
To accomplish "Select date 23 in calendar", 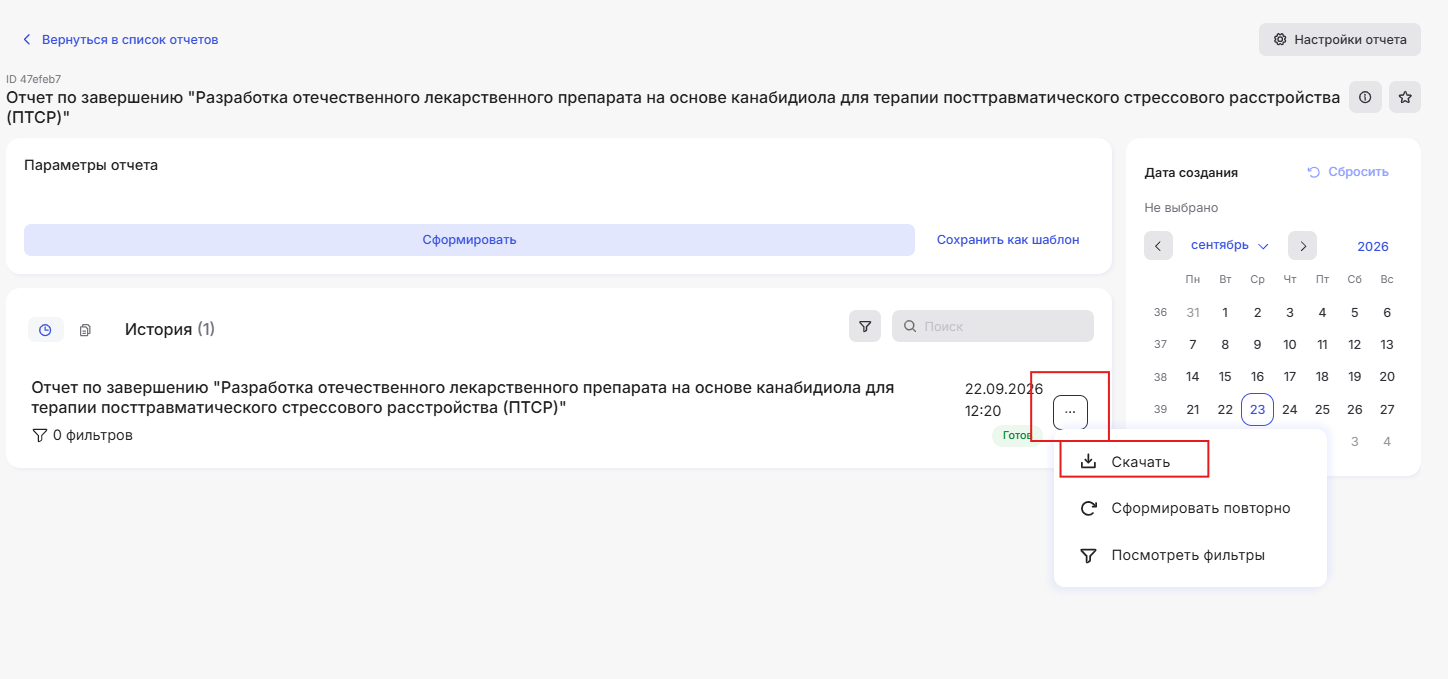I will click(1257, 409).
